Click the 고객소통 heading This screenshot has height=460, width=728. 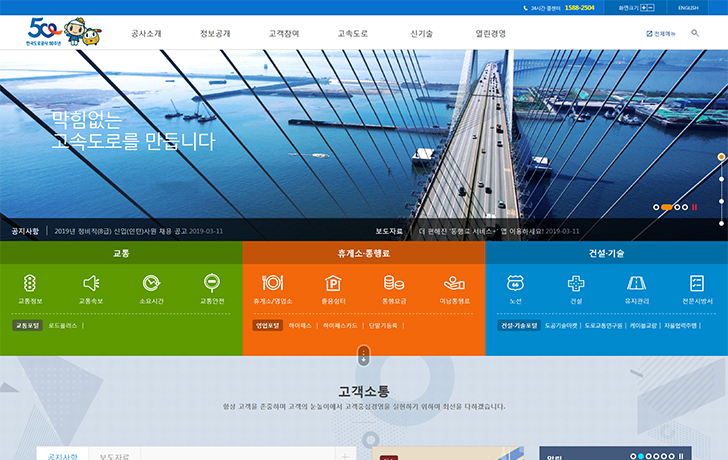coord(364,391)
